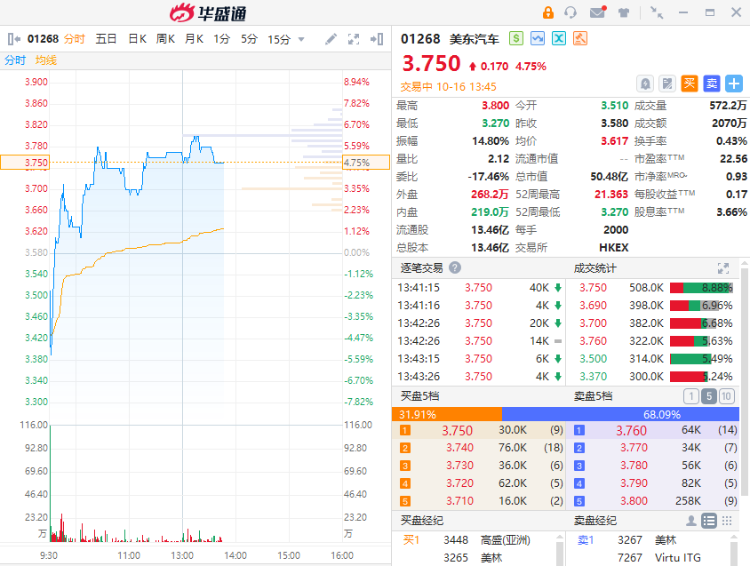The height and width of the screenshot is (566, 750).
Task: Click ask level 5 price 3.800
Action: pyautogui.click(x=634, y=501)
